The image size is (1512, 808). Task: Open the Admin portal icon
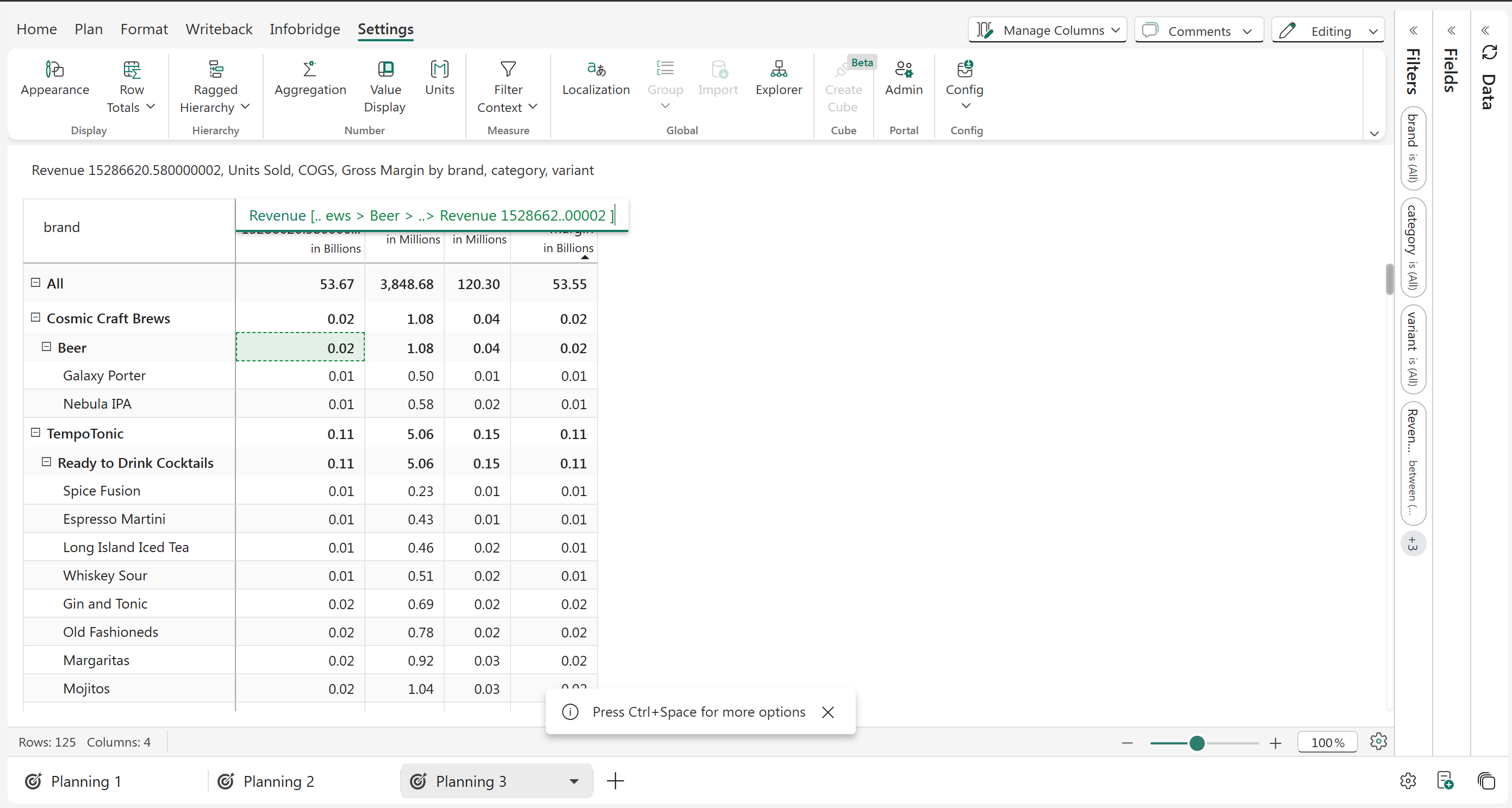pos(903,70)
